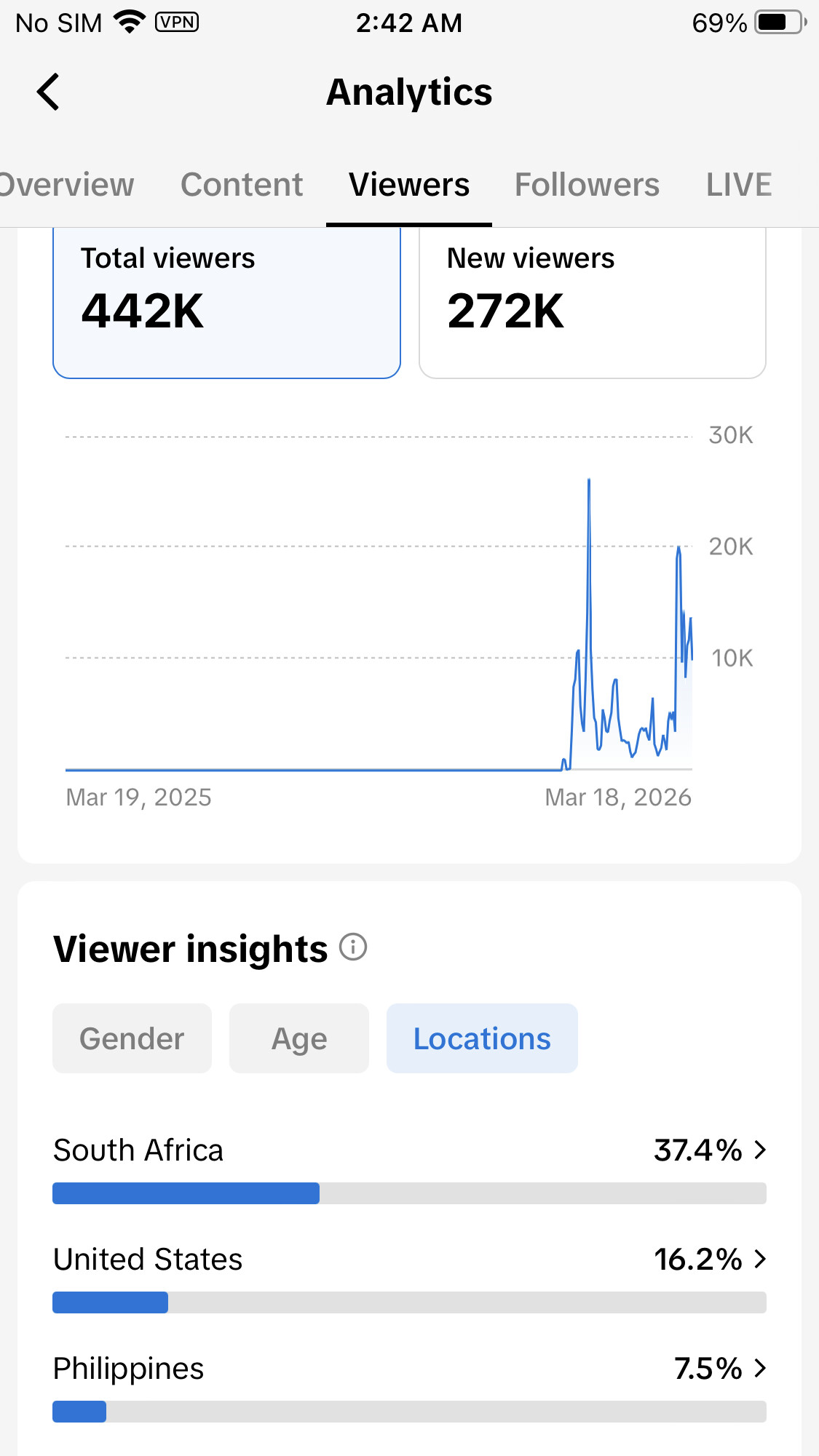This screenshot has width=819, height=1456.
Task: Expand United States location details chevron
Action: (760, 1259)
